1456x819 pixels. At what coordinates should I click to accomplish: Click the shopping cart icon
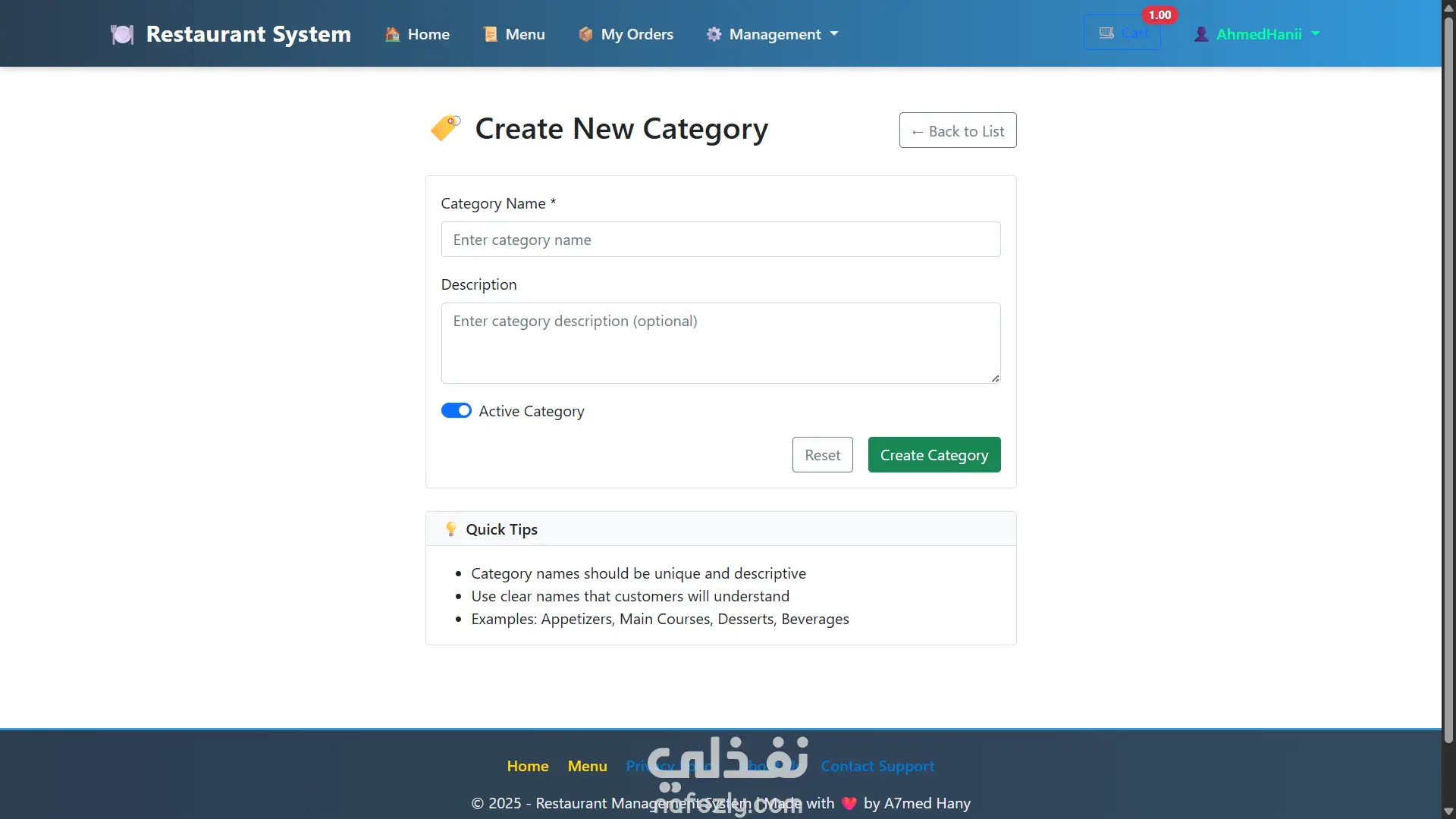coord(1106,33)
